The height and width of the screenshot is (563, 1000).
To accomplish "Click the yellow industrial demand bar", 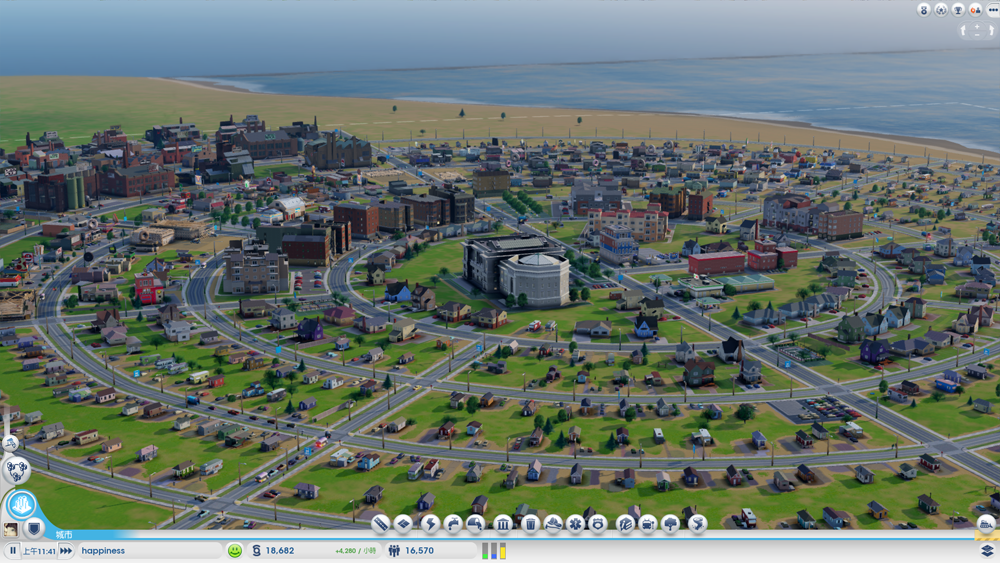I will point(503,552).
